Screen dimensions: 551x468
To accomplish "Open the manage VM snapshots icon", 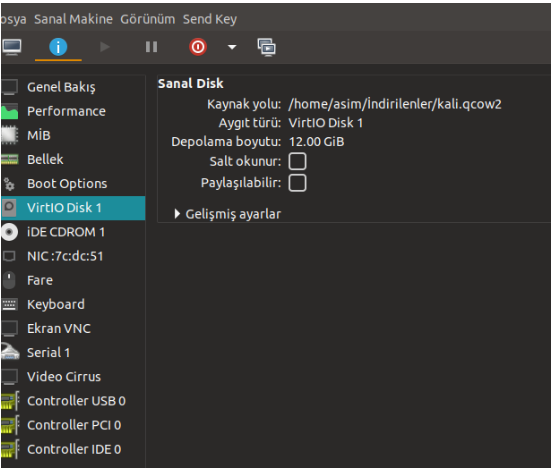I will (266, 47).
